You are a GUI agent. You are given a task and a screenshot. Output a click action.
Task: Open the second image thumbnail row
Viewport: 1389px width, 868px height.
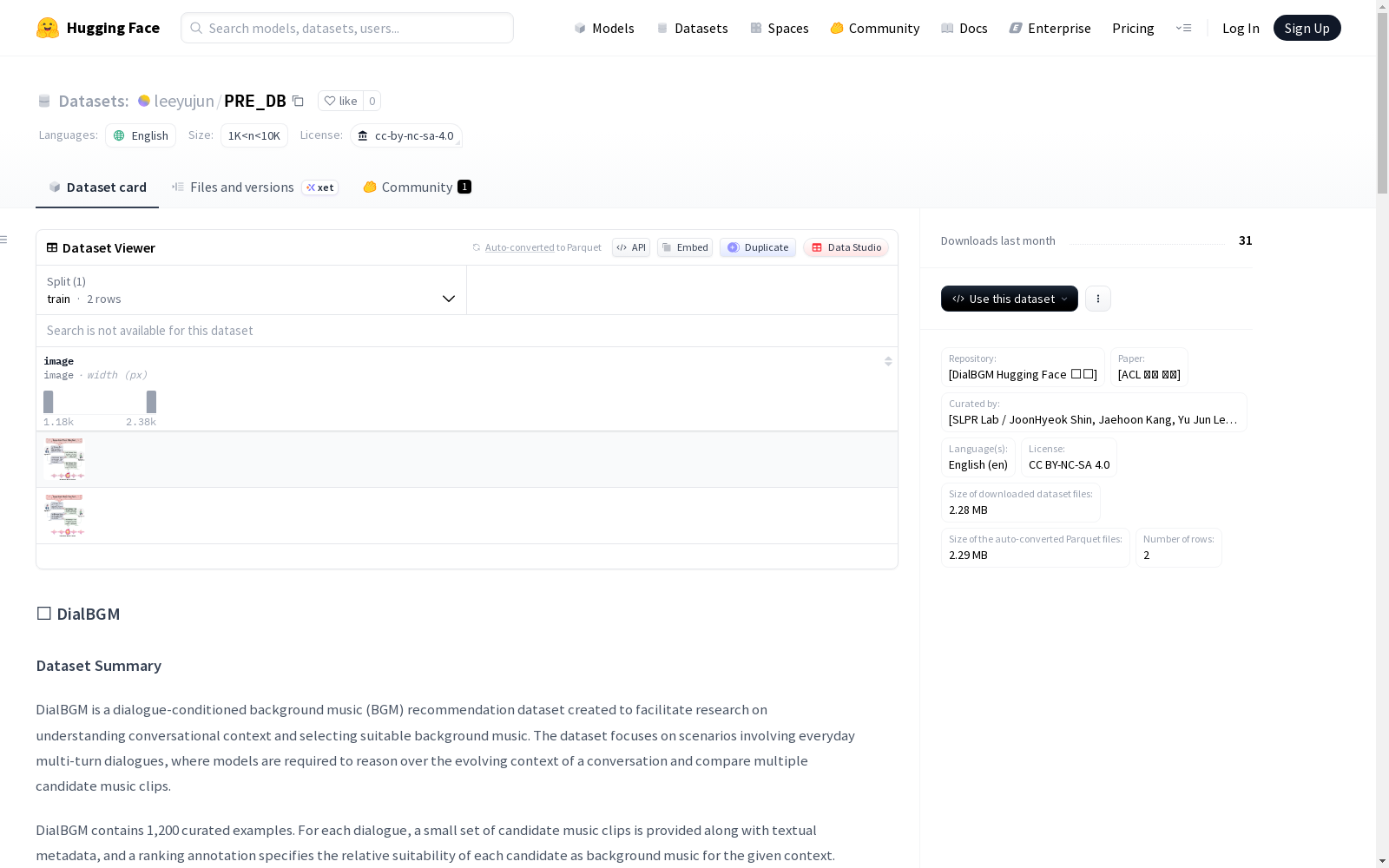pos(64,516)
